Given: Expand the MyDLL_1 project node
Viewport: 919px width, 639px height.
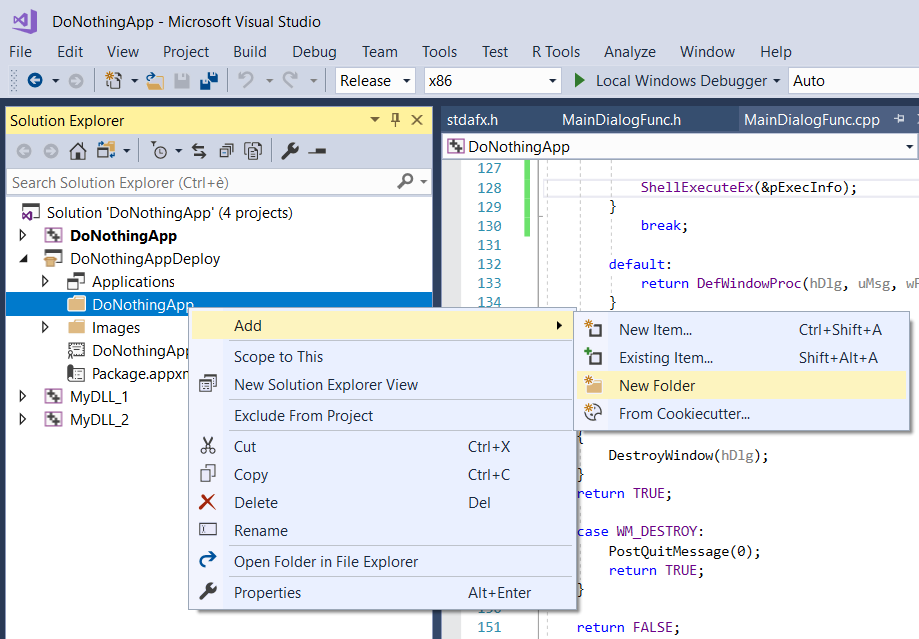Looking at the screenshot, I should (23, 396).
